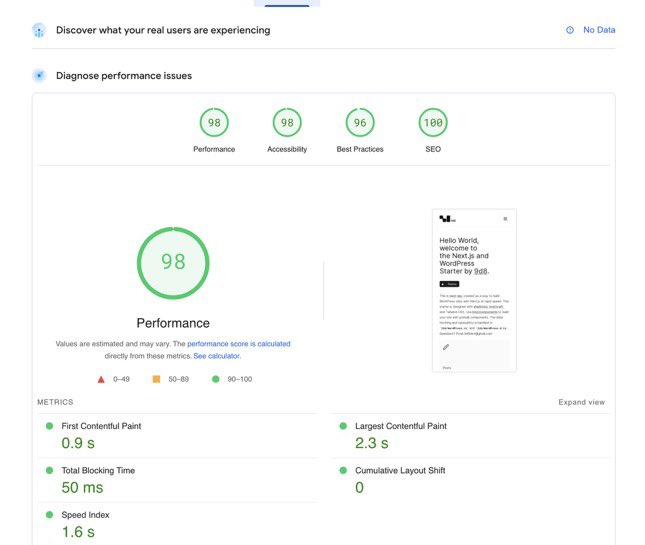
Task: Click the large Performance heading under gauge
Action: coord(173,323)
